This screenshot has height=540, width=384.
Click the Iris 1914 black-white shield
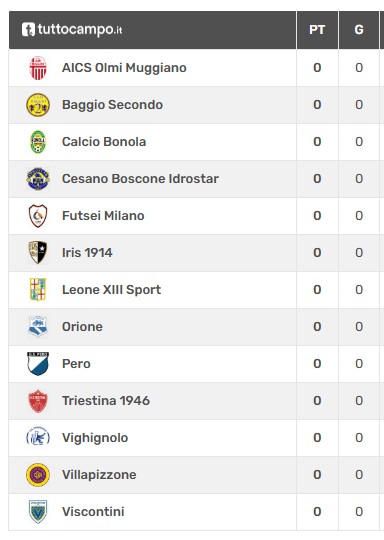click(x=38, y=253)
